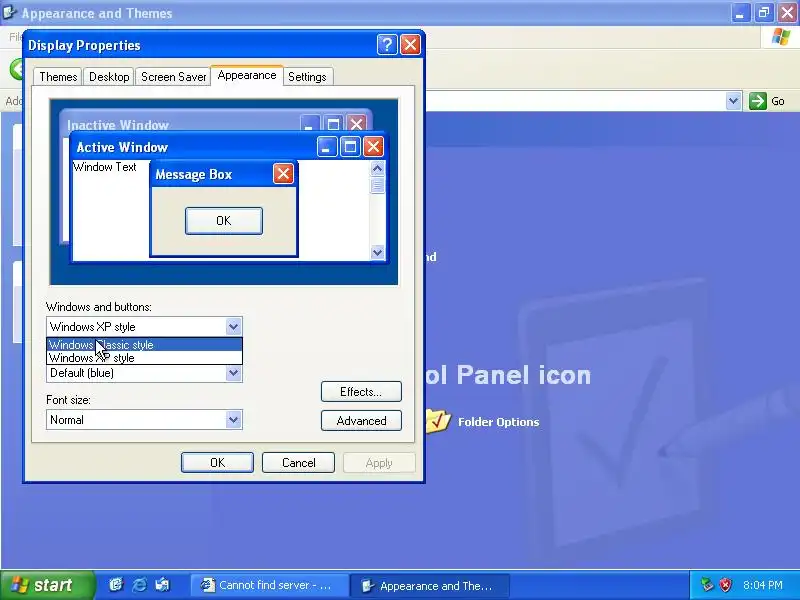The image size is (800, 600).
Task: Switch to the Desktop tab
Action: pos(109,77)
